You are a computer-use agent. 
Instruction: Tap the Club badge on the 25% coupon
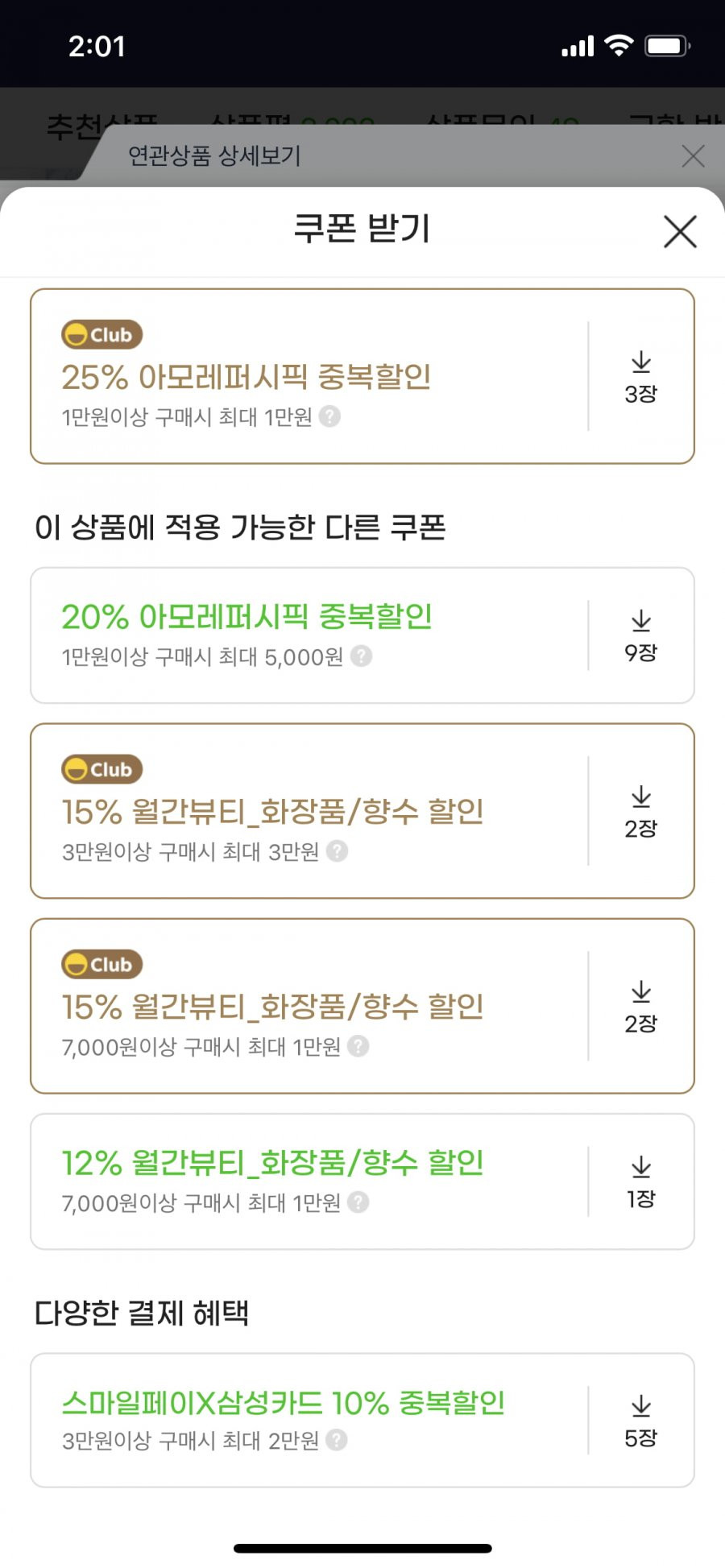(101, 334)
